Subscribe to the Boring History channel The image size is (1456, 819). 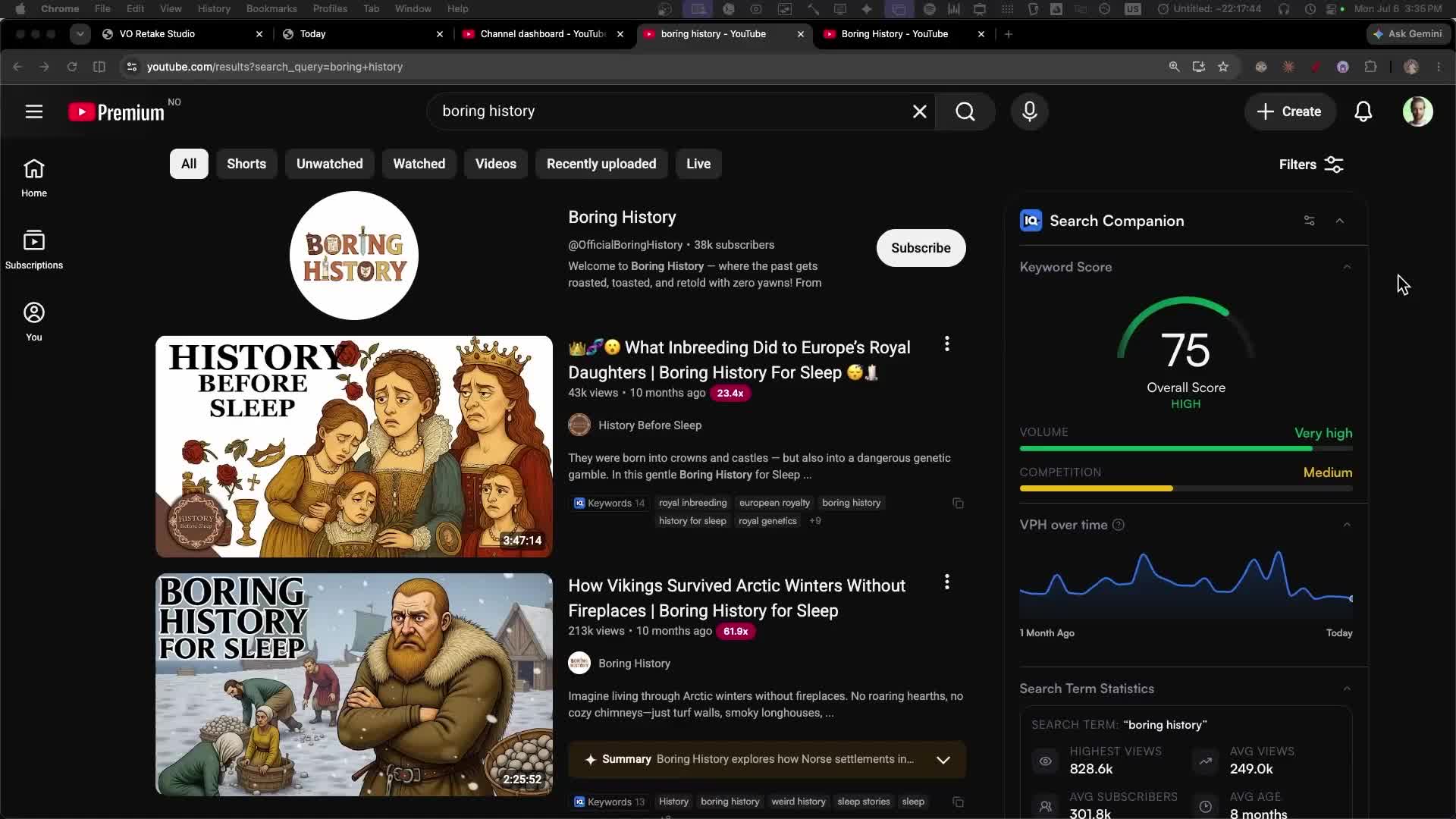[921, 248]
